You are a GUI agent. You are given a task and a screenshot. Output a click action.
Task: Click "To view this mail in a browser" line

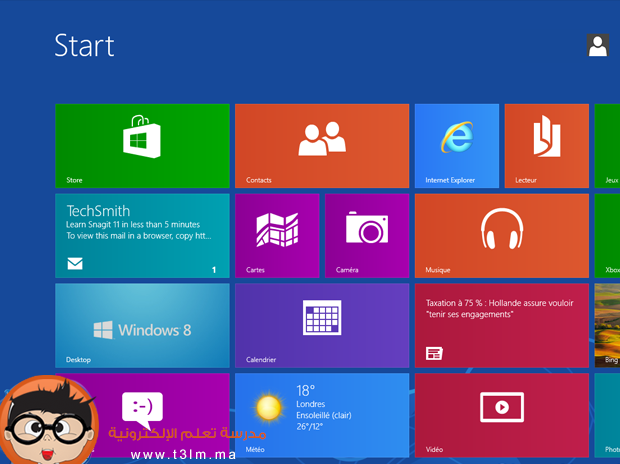(138, 236)
